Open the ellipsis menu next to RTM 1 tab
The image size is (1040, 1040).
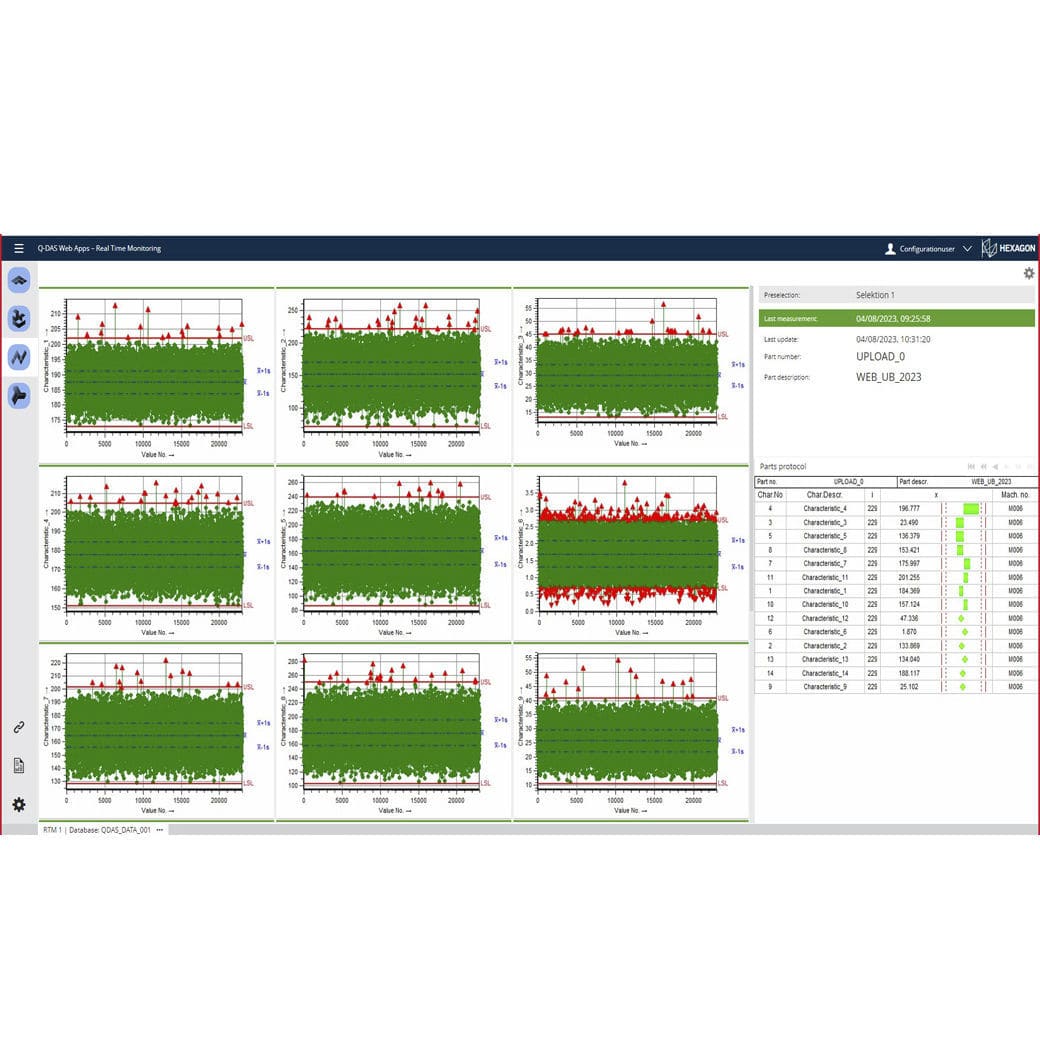click(x=157, y=830)
